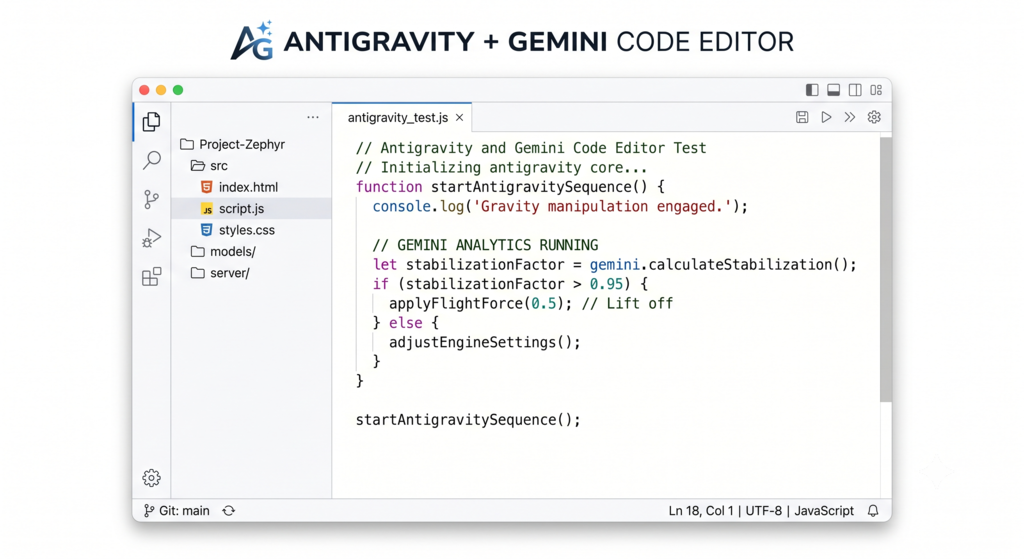The width and height of the screenshot is (1024, 559).
Task: Toggle the bottom panel layout icon
Action: click(833, 90)
